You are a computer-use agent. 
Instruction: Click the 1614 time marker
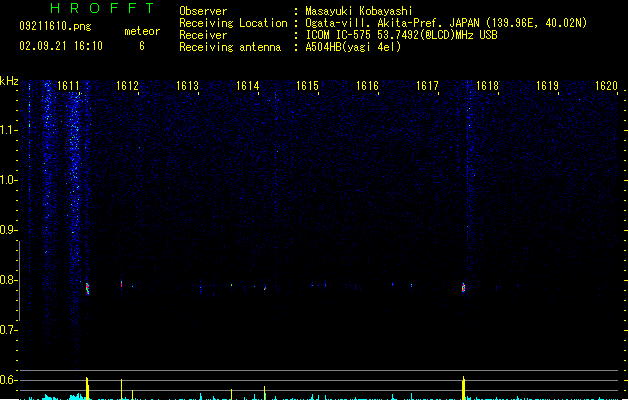point(248,86)
